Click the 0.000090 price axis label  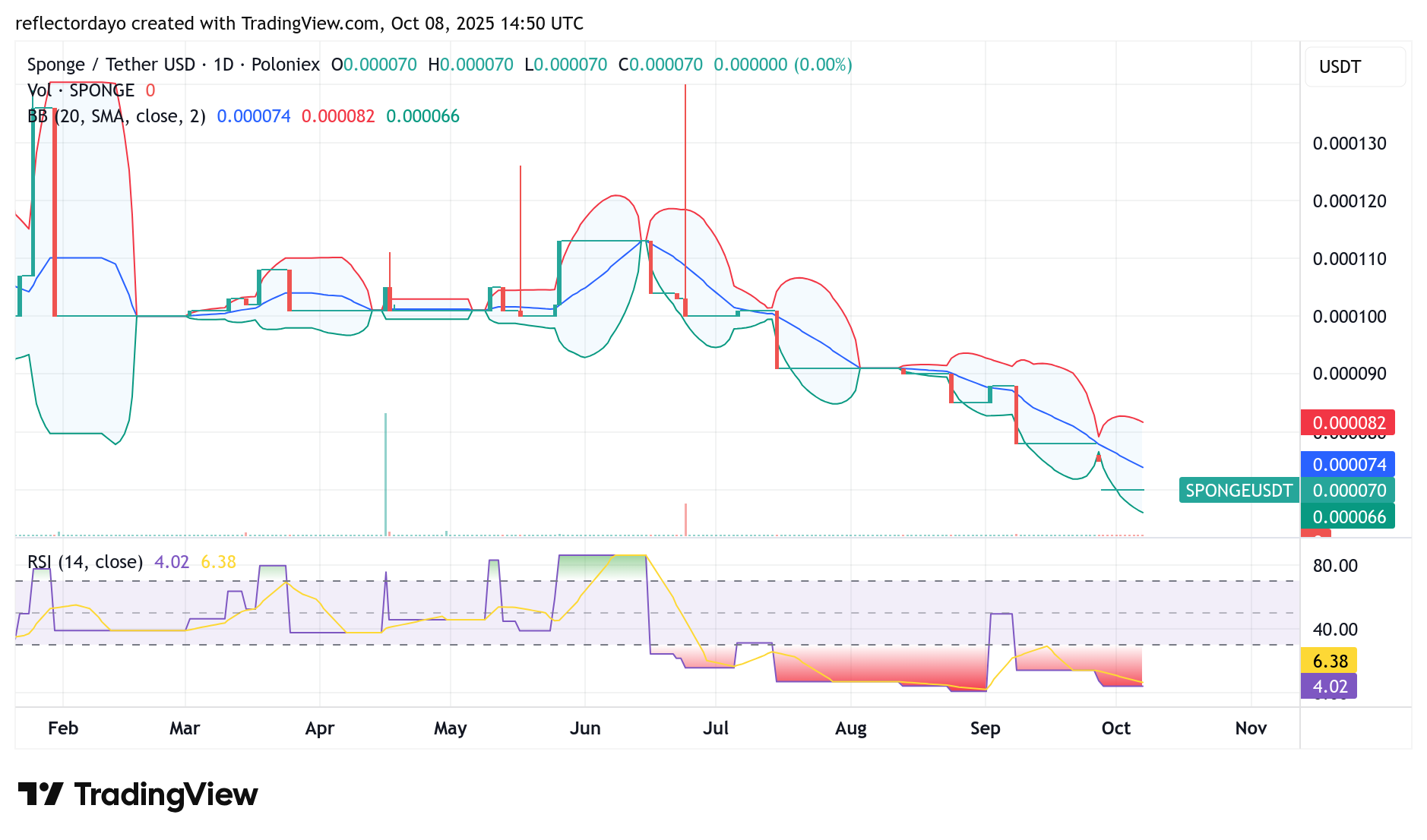pos(1349,374)
